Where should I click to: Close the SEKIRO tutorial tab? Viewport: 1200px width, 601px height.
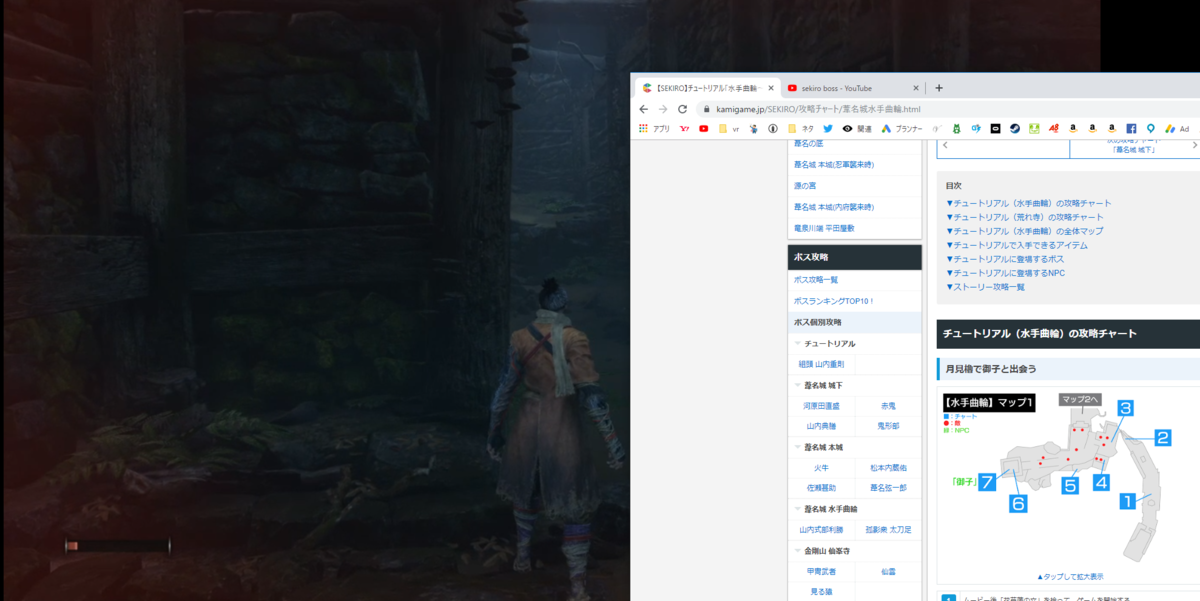(771, 88)
